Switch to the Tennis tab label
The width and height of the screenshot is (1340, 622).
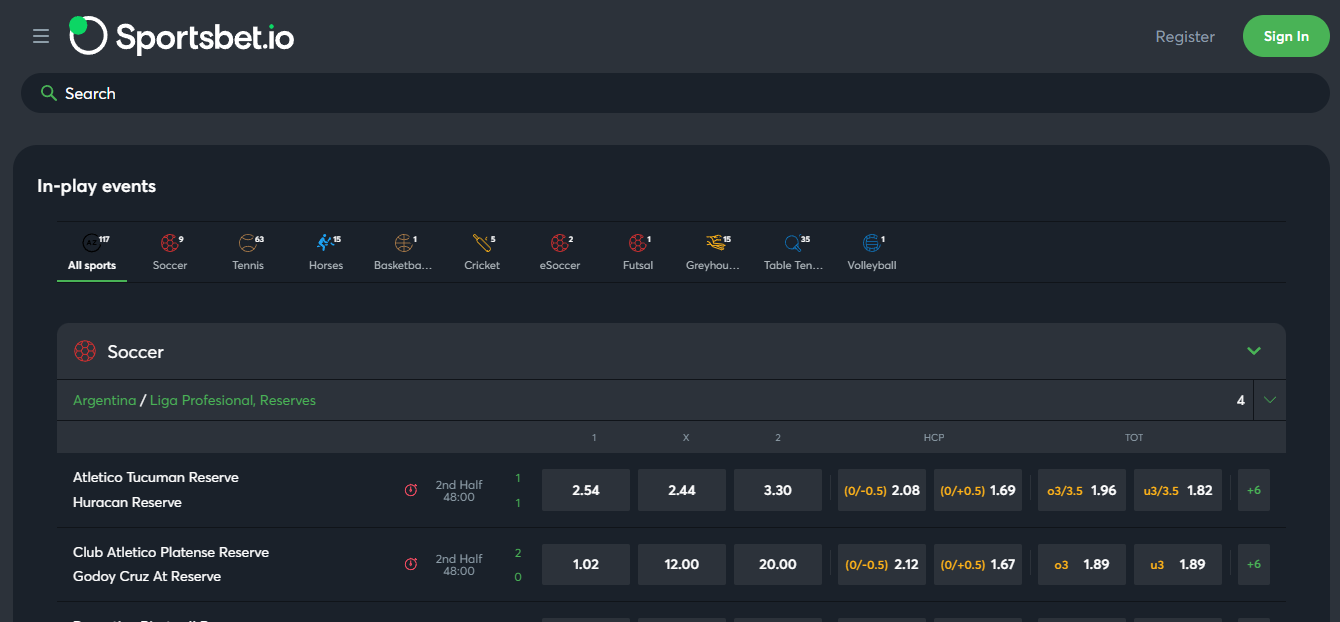click(248, 266)
